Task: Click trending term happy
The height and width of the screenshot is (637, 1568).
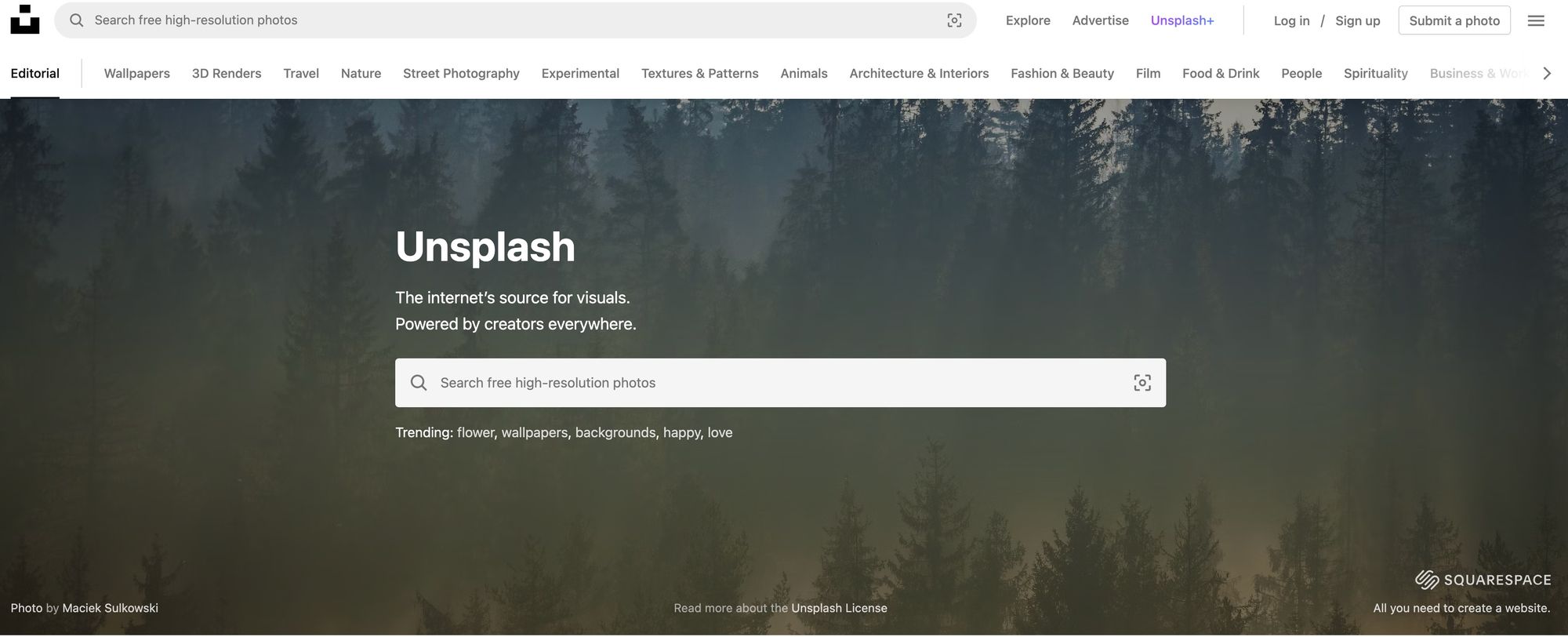Action: pyautogui.click(x=682, y=432)
